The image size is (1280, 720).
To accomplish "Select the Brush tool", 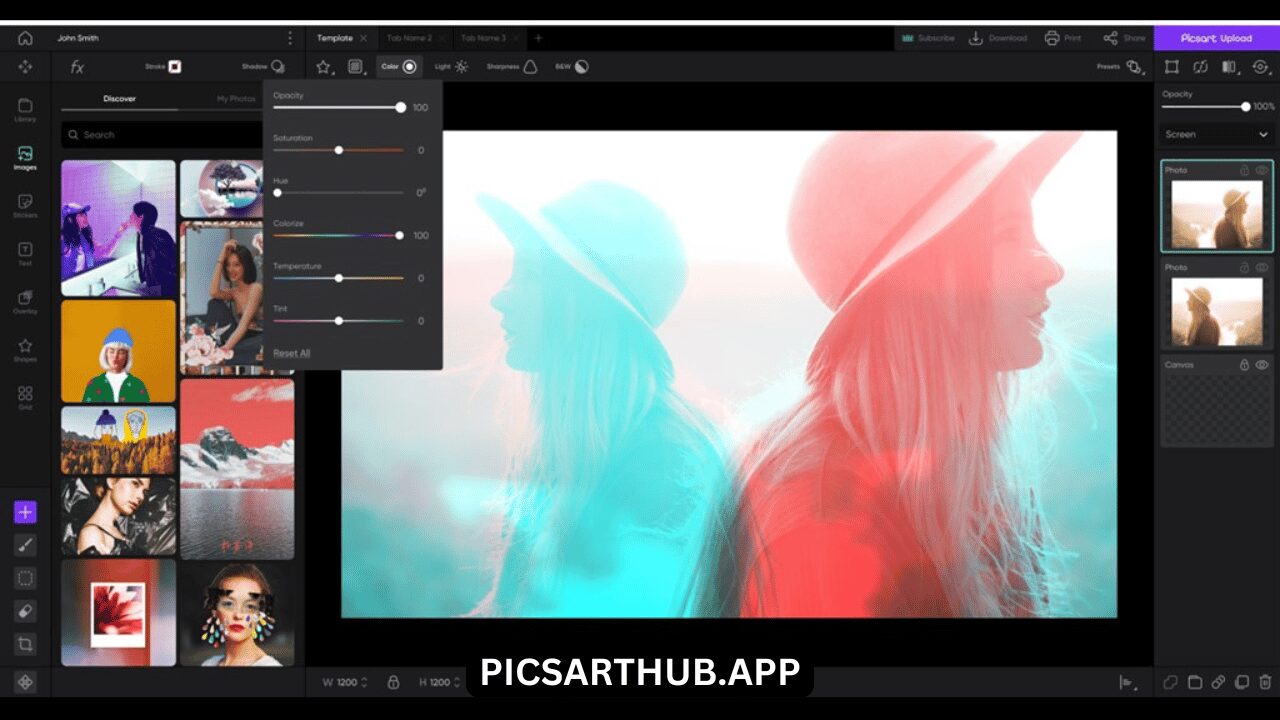I will (x=25, y=545).
